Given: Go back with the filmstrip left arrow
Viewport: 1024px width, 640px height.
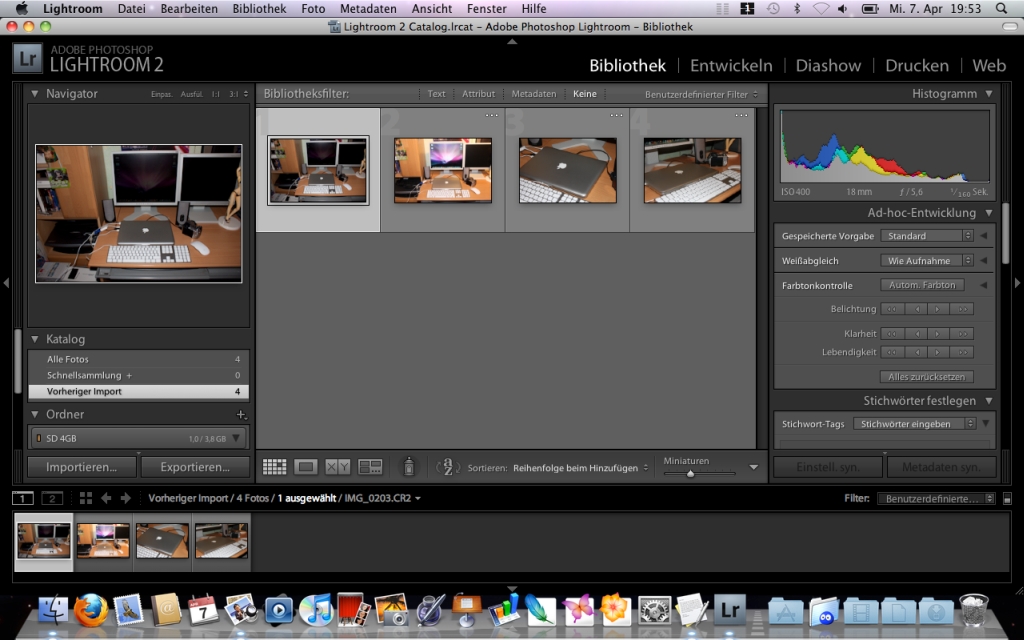Looking at the screenshot, I should (106, 498).
